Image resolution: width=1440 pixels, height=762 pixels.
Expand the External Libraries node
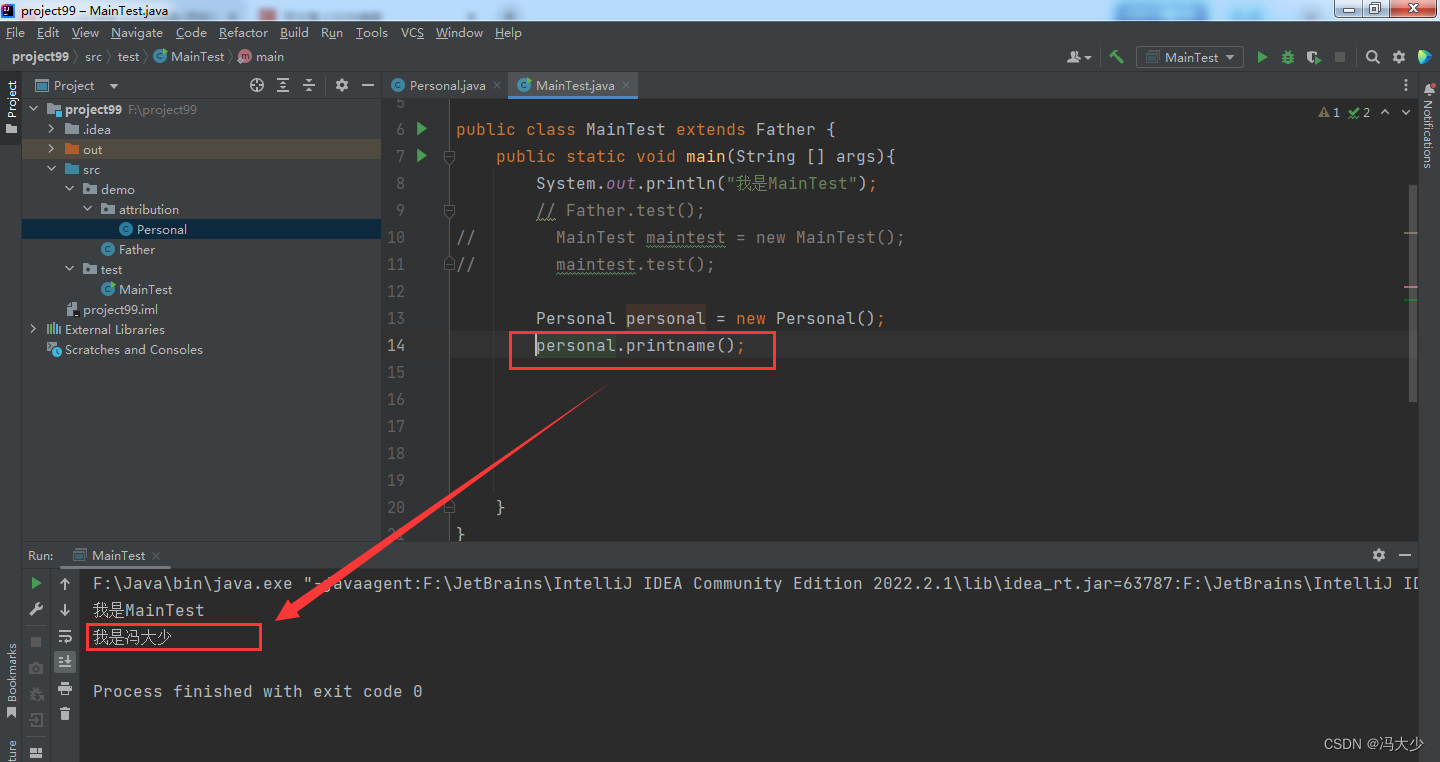click(x=33, y=329)
